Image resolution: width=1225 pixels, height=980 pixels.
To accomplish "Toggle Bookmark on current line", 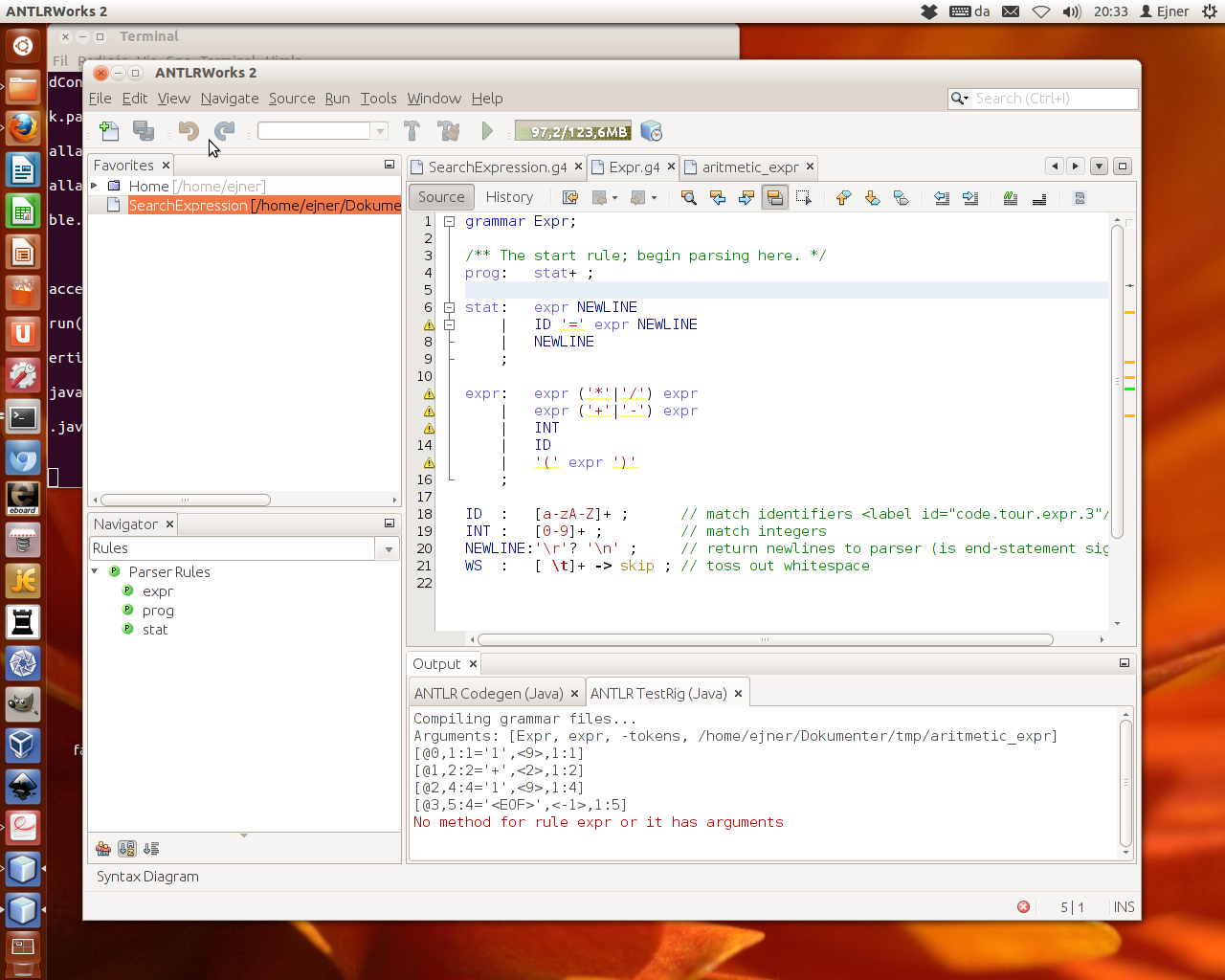I will pos(901,198).
